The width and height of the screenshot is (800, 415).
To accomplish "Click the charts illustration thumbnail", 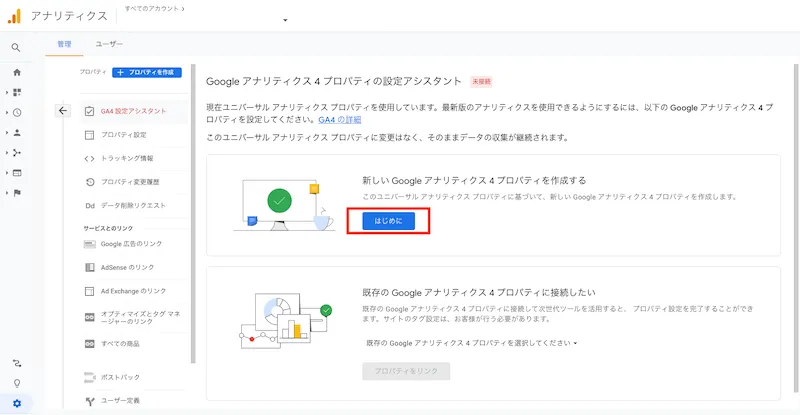I will 285,321.
